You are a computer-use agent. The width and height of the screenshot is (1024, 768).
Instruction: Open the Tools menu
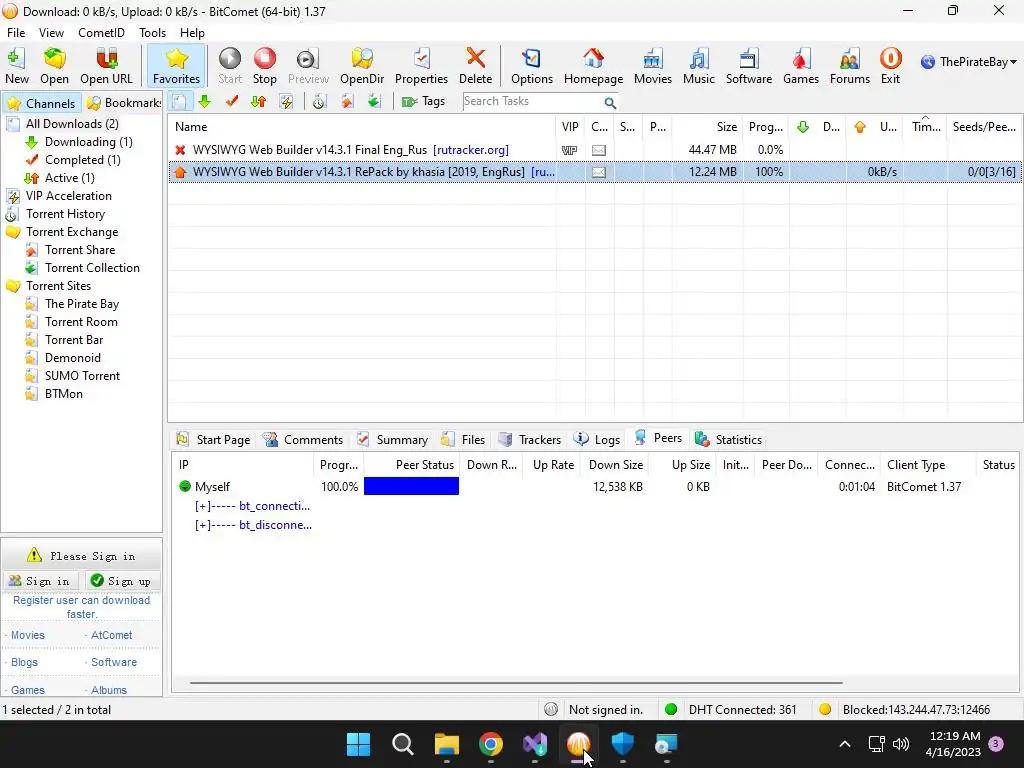click(152, 33)
